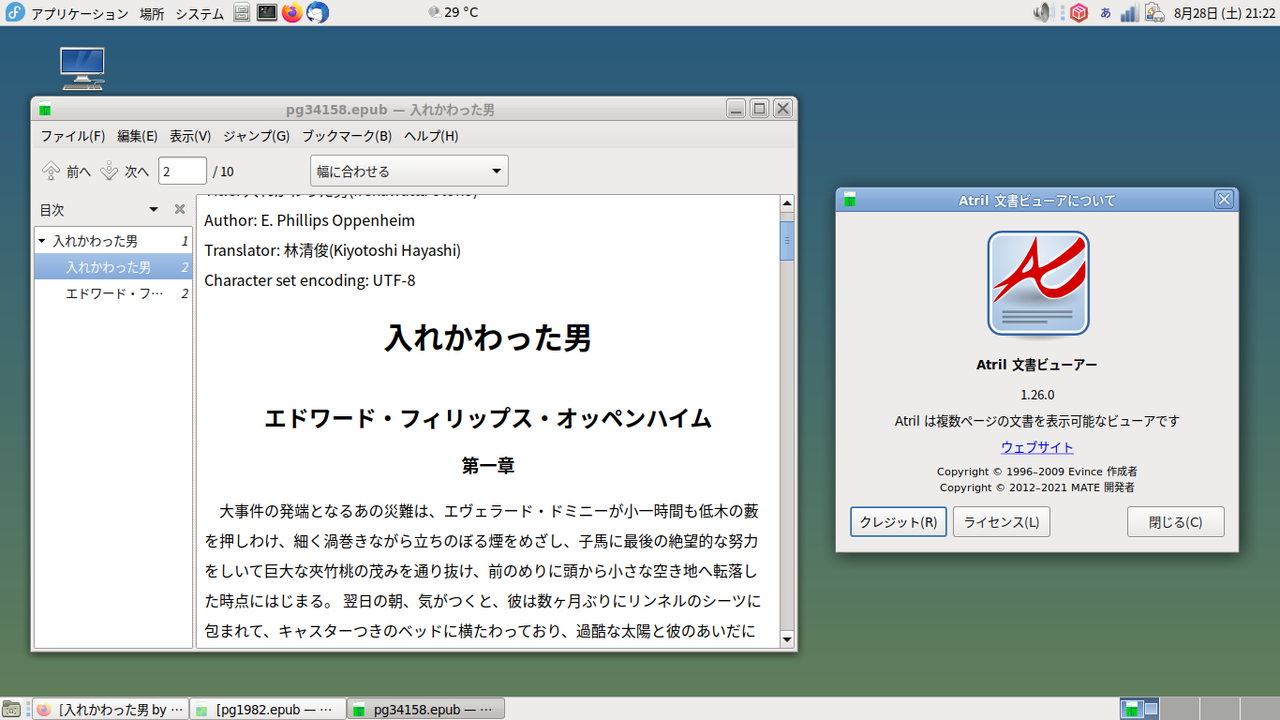1280x720 pixels.
Task: Open the アプリケーション panel menu
Action: (x=80, y=13)
